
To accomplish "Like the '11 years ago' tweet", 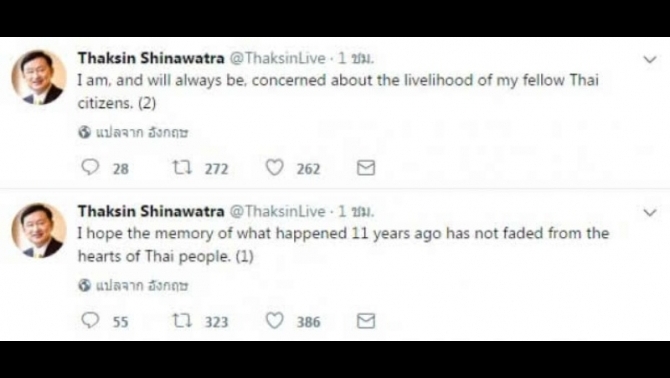I will click(274, 320).
